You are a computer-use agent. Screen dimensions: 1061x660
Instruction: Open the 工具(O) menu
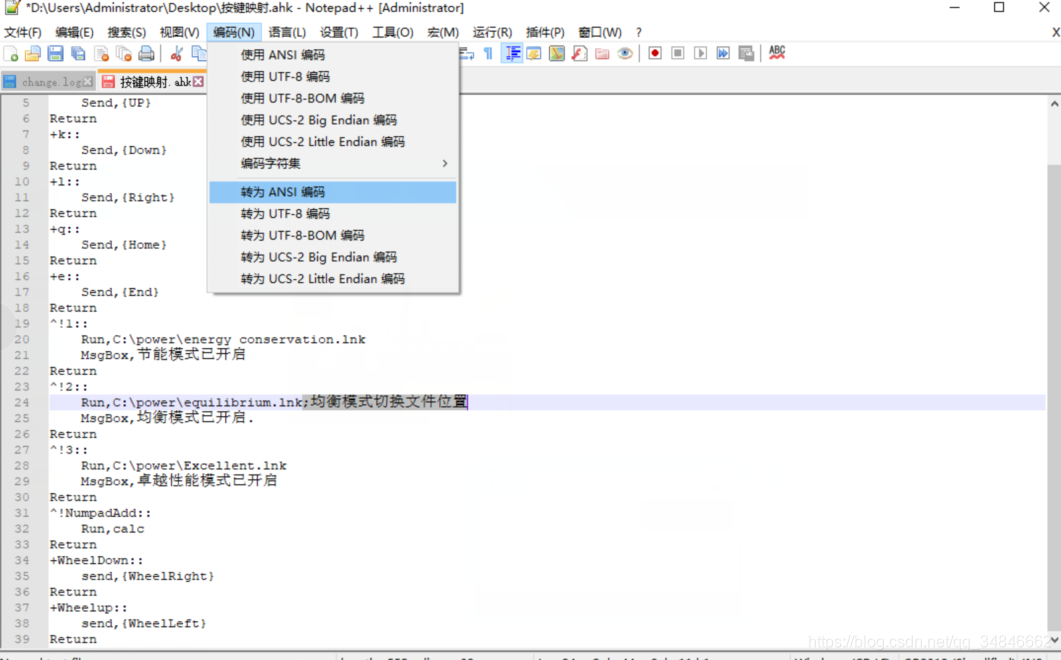point(392,32)
